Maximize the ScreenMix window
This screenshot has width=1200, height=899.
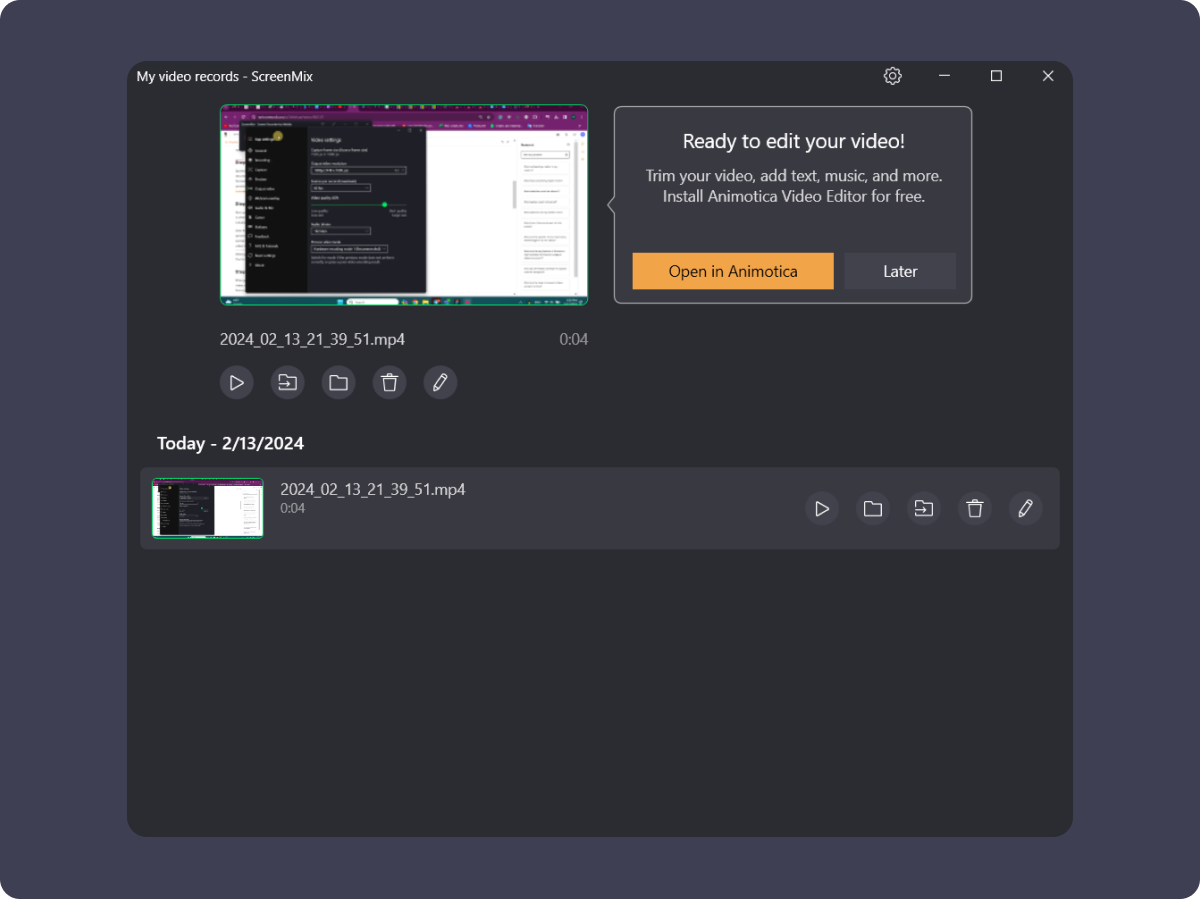[x=996, y=76]
